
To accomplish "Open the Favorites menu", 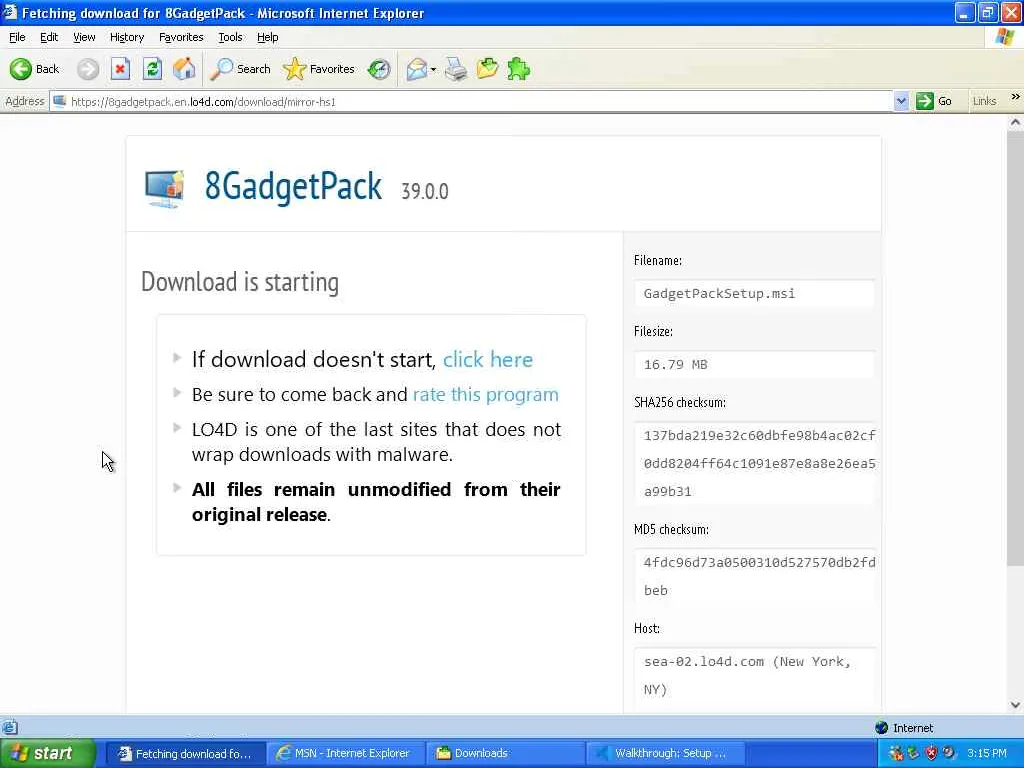I will click(x=181, y=37).
